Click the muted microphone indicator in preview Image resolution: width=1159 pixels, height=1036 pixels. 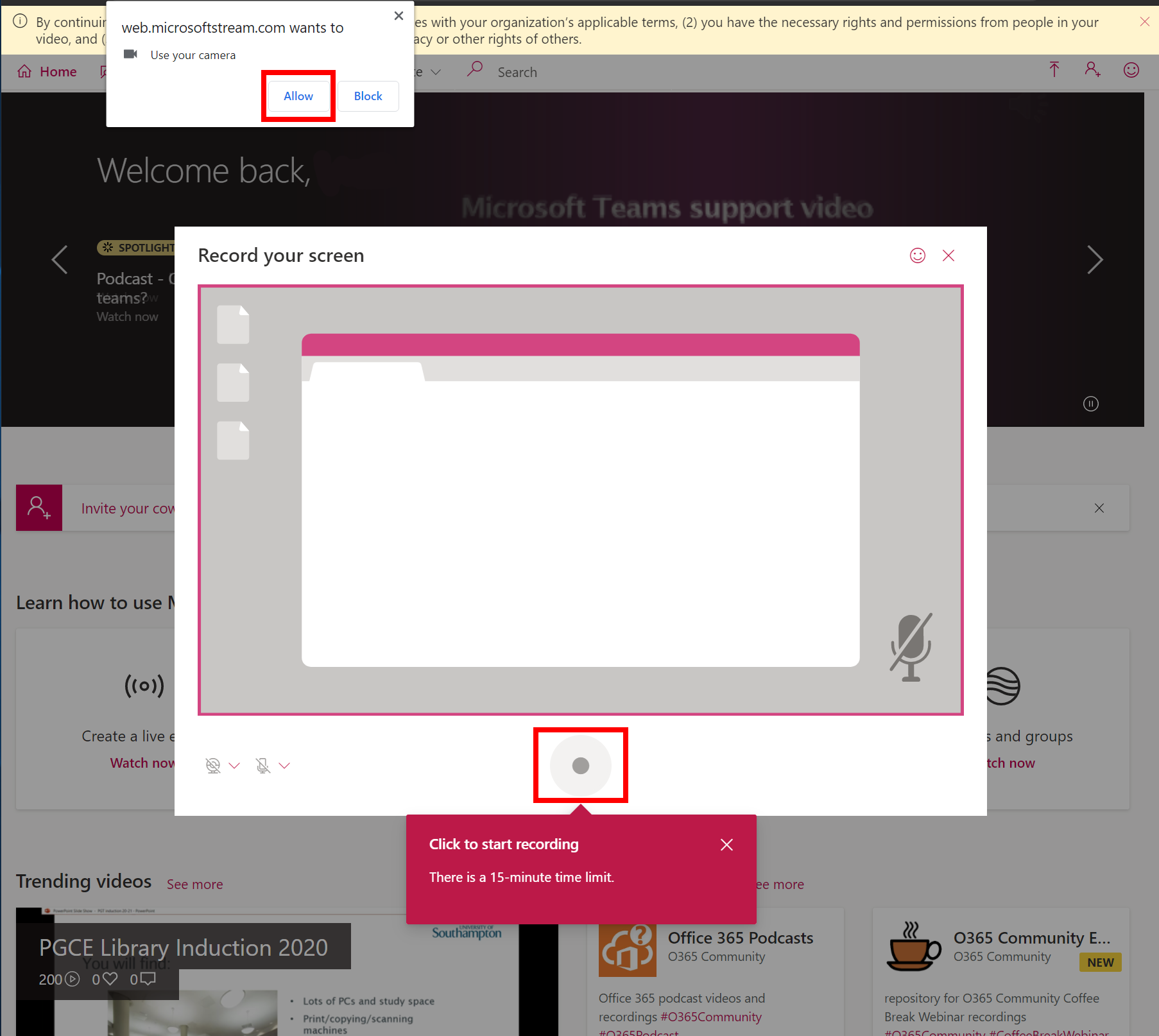pos(911,647)
